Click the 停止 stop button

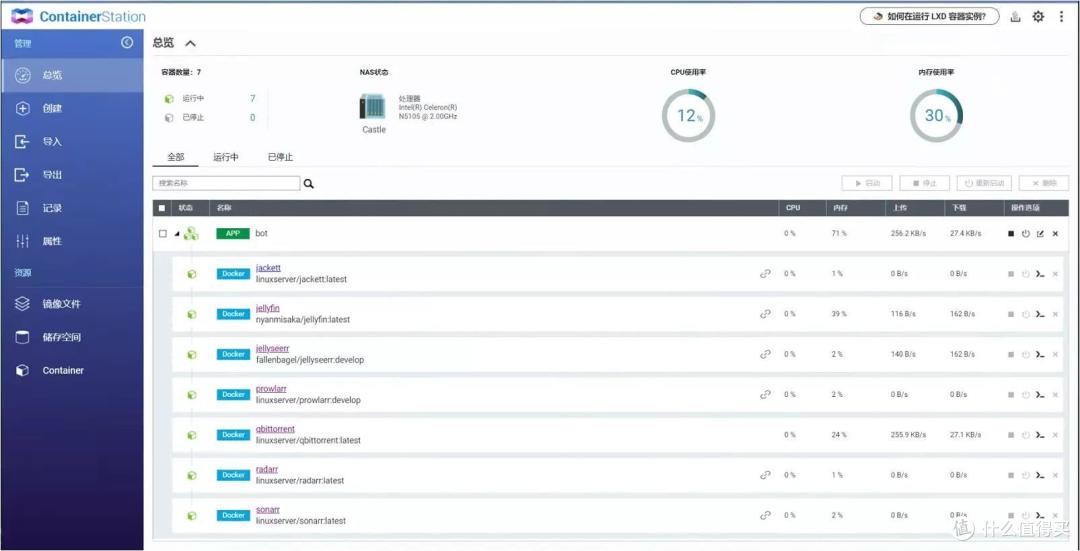[x=924, y=183]
